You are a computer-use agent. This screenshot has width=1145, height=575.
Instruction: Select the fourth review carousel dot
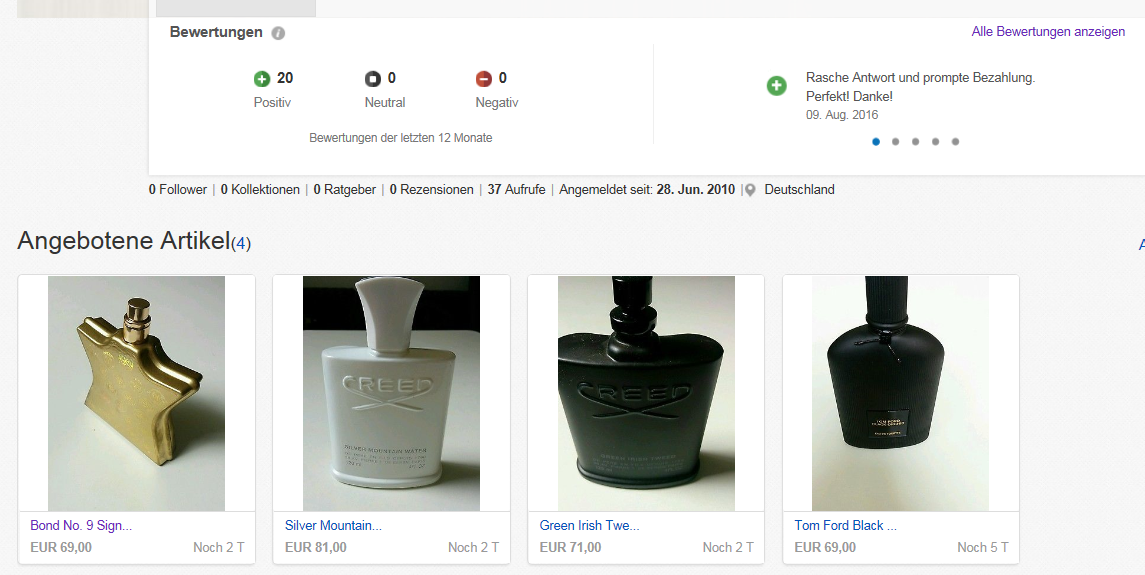[x=935, y=142]
